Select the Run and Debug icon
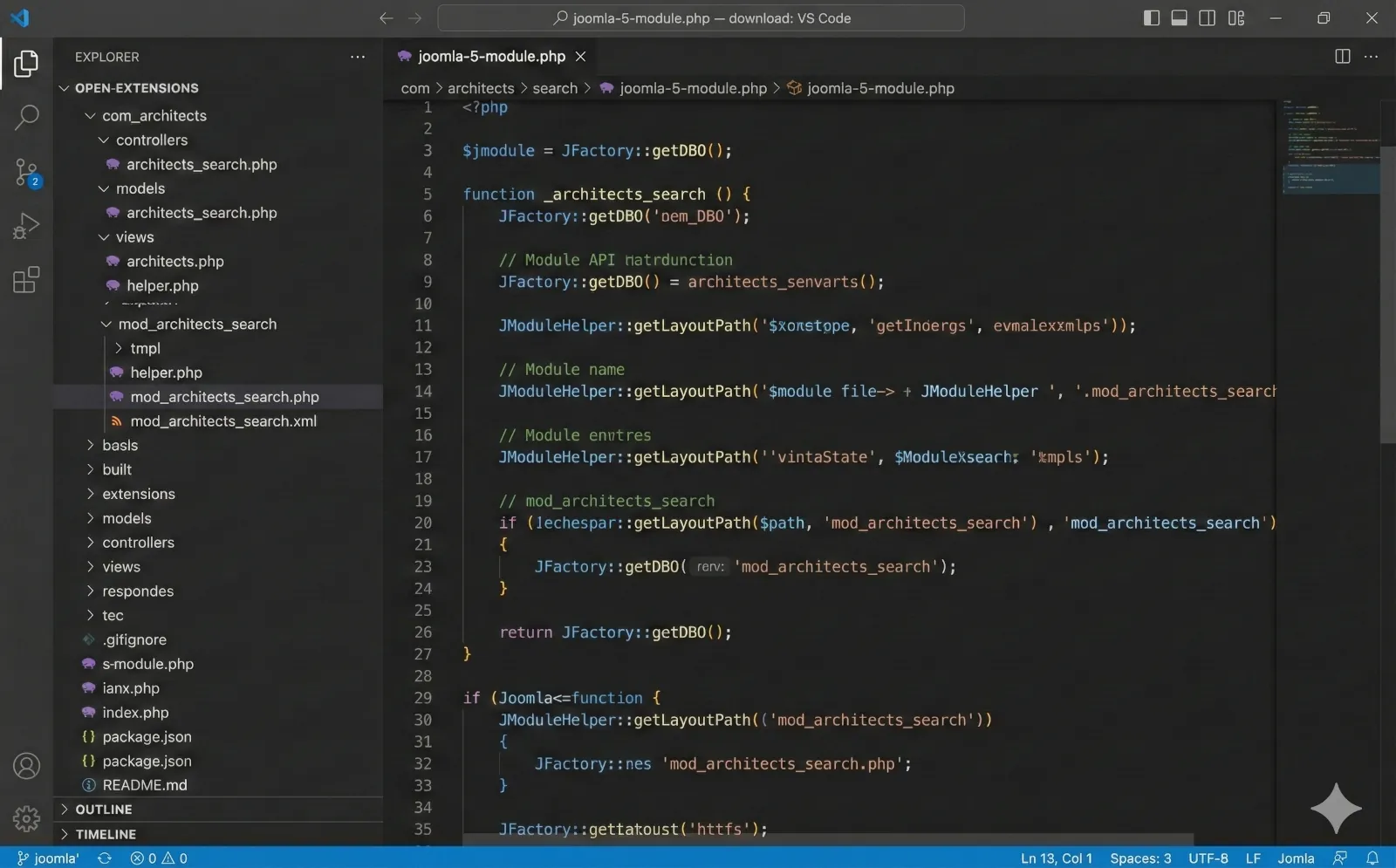Image resolution: width=1396 pixels, height=868 pixels. pyautogui.click(x=25, y=225)
